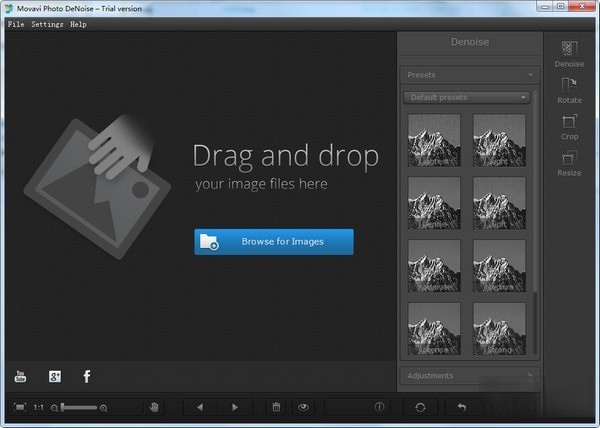The width and height of the screenshot is (600, 428).
Task: Open the Settings menu
Action: click(47, 24)
